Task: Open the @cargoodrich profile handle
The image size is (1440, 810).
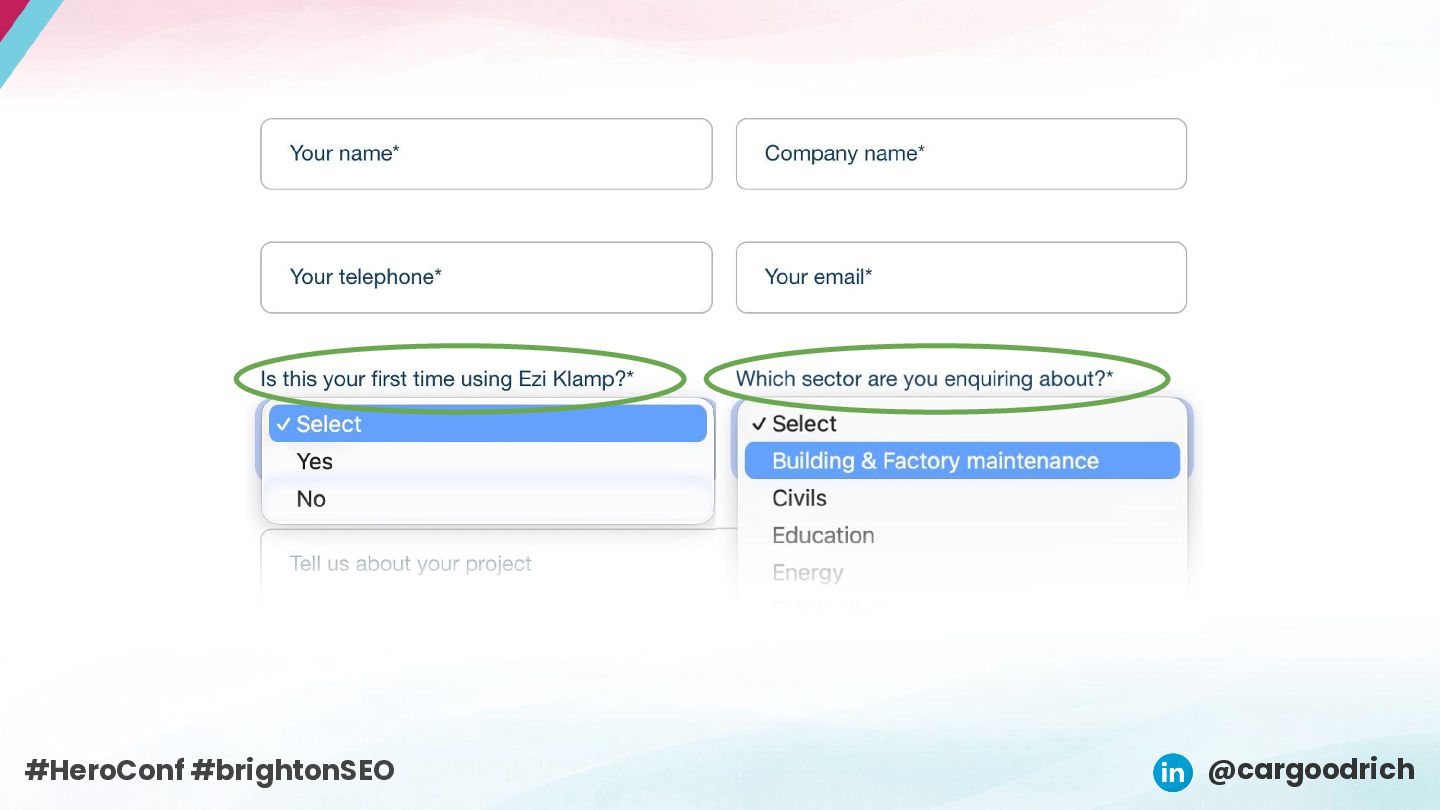Action: point(1310,770)
